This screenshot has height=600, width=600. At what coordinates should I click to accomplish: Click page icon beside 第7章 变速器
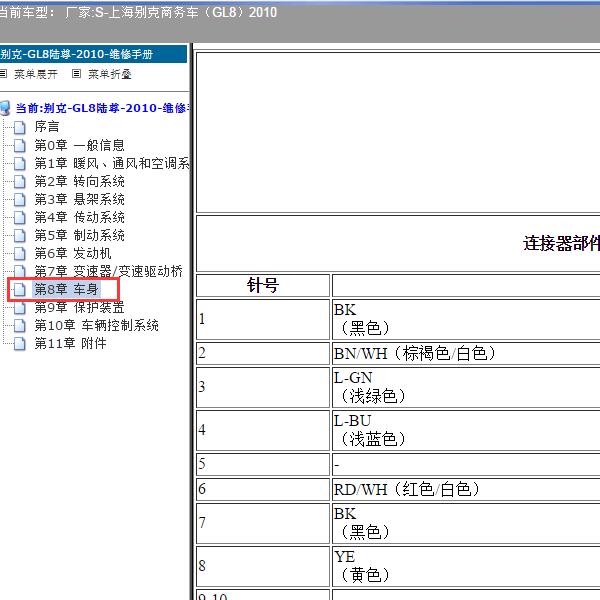[x=20, y=271]
